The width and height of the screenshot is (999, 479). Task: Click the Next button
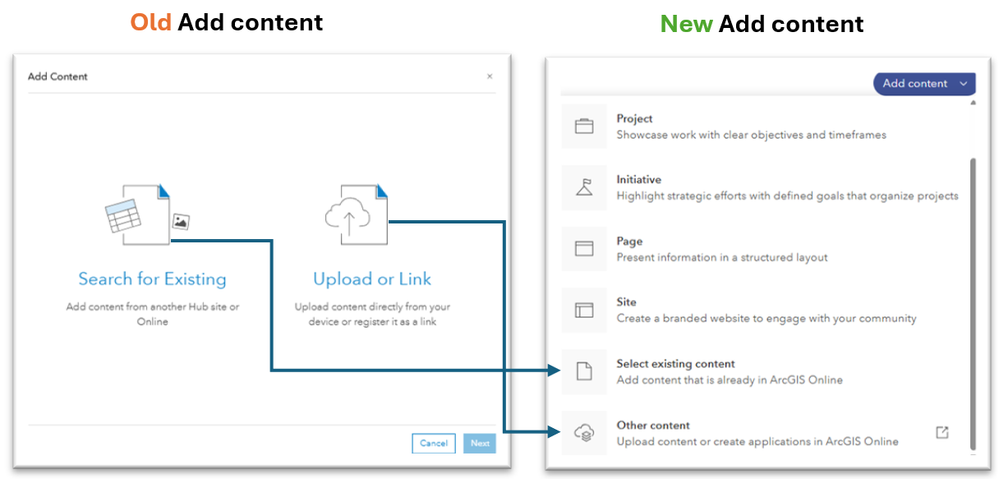click(x=480, y=443)
